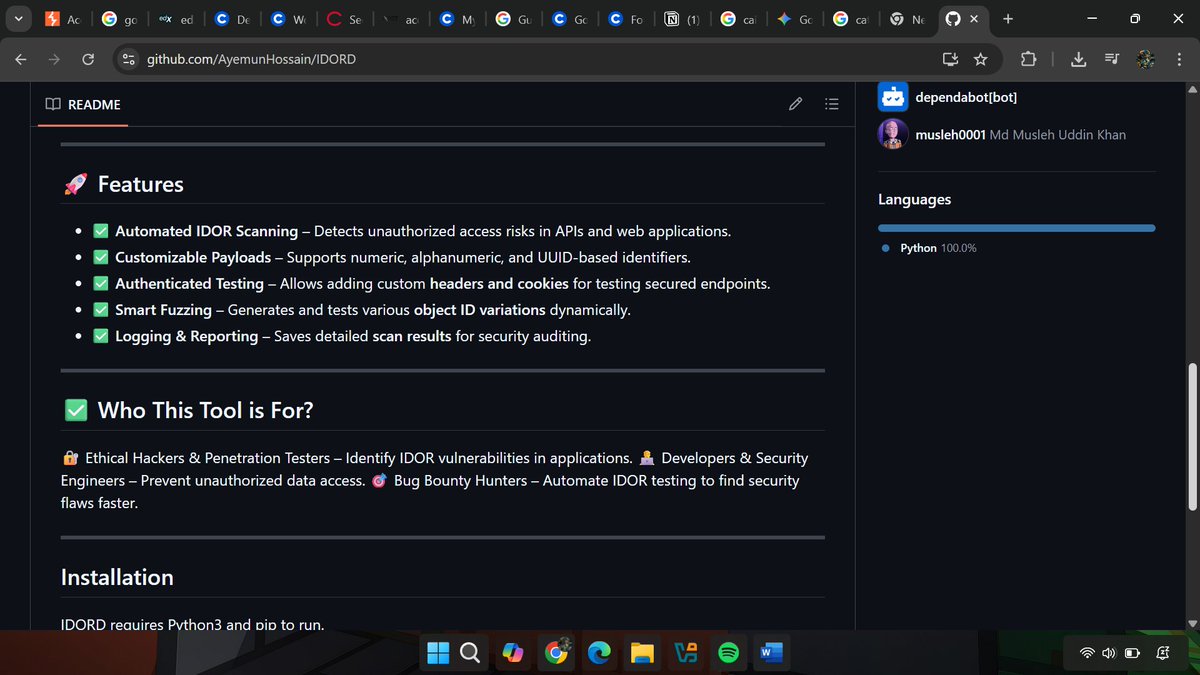Open Chrome downloads from the toolbar

point(1078,59)
